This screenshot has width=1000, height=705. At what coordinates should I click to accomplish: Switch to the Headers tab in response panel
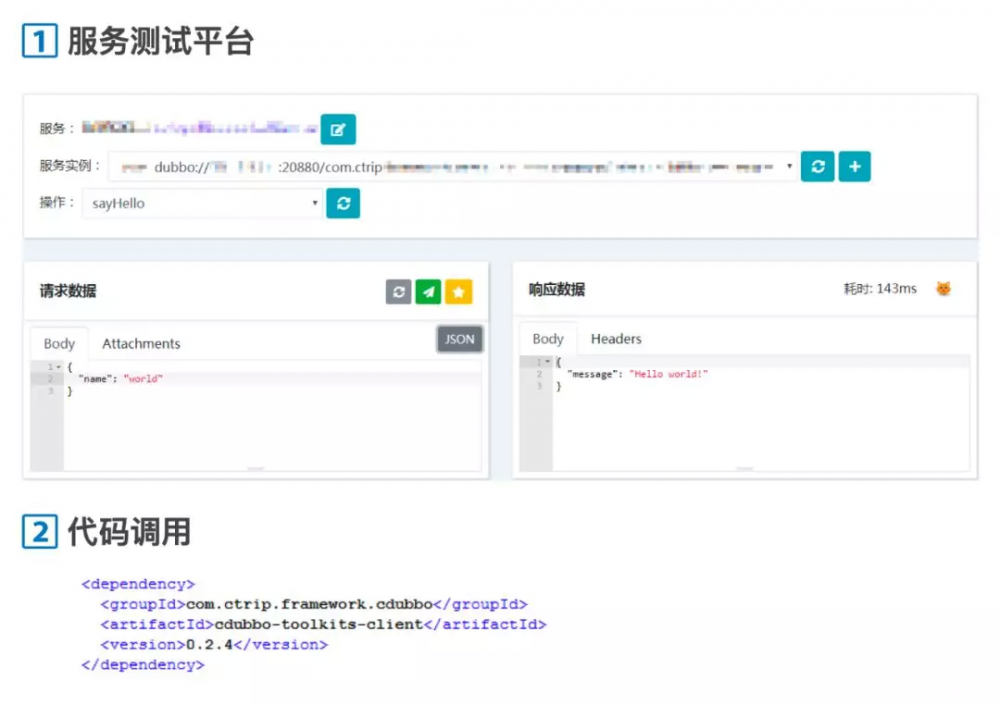[x=615, y=339]
